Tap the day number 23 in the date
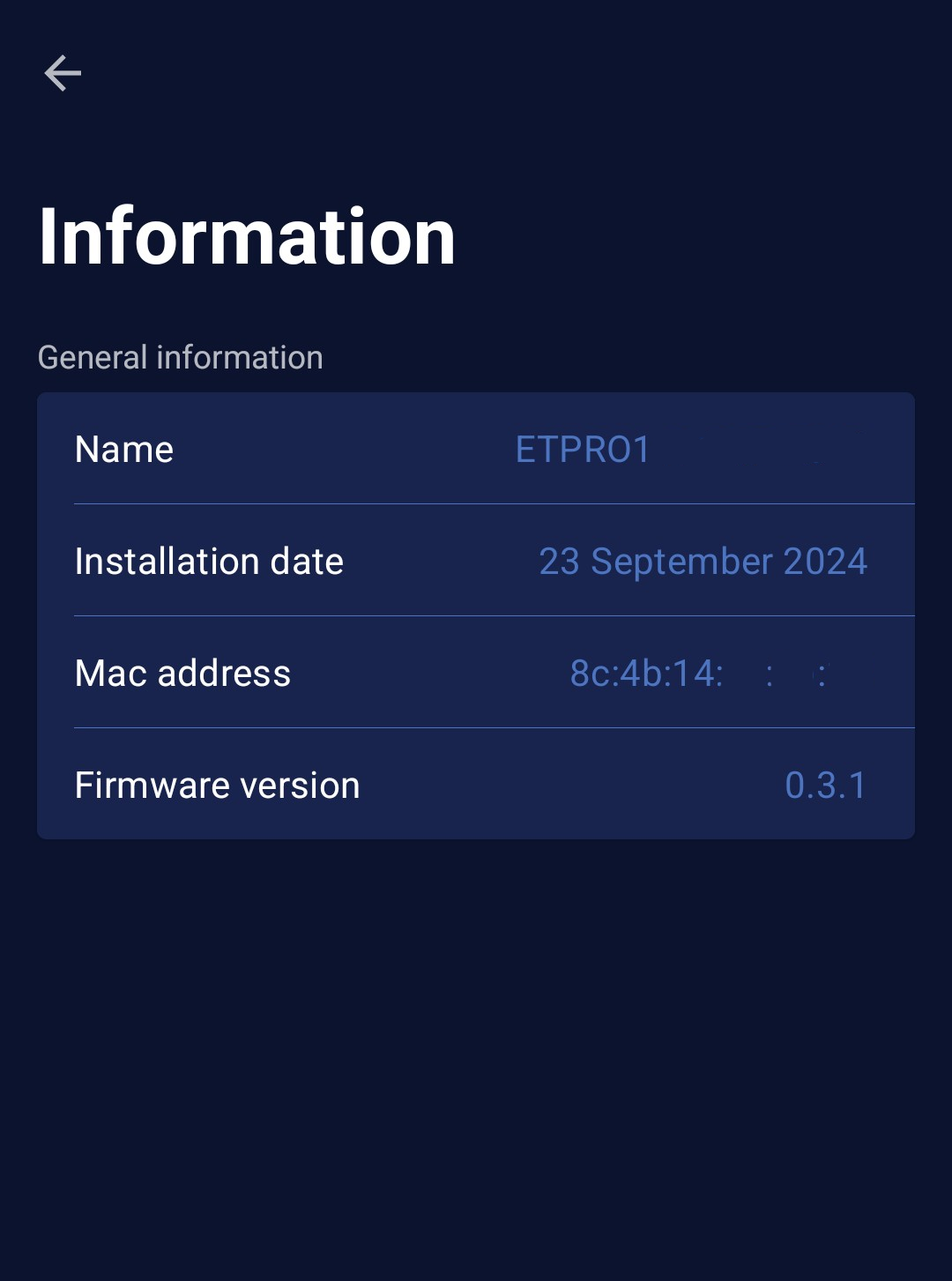Image resolution: width=952 pixels, height=1281 pixels. (559, 562)
